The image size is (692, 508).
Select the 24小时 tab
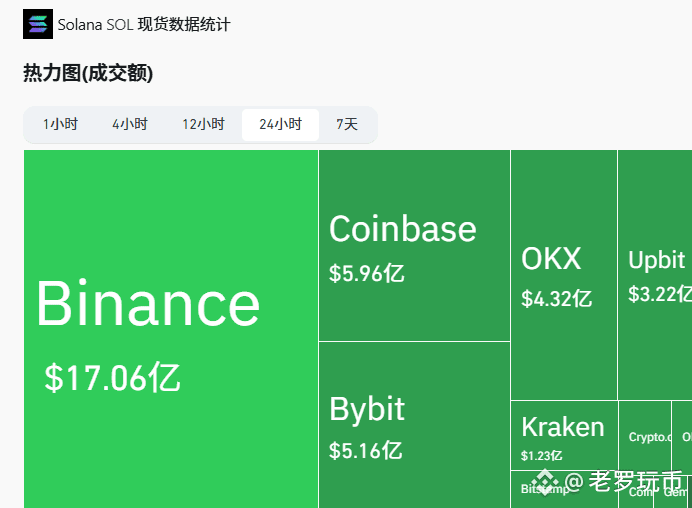click(x=280, y=124)
